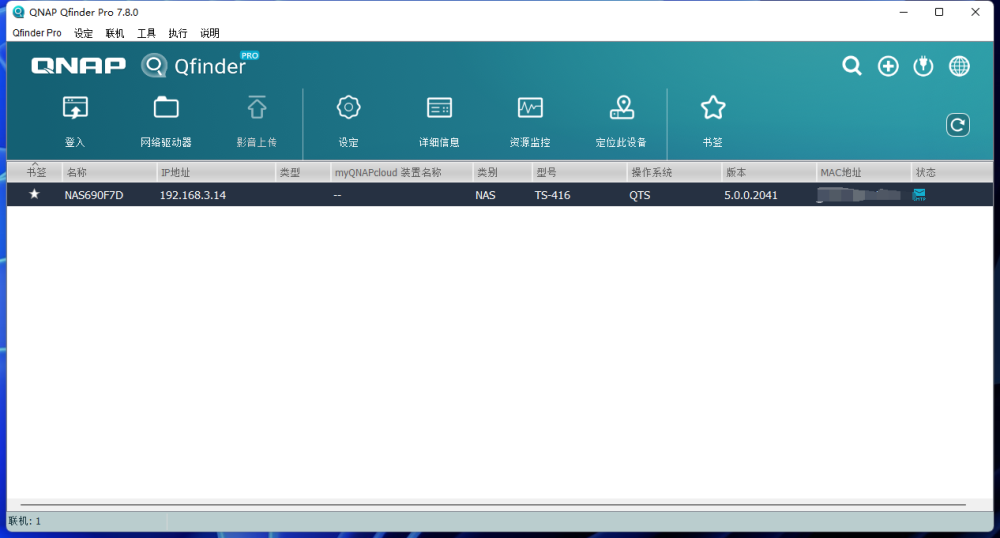Sort by IP地址 column header
1000x538 pixels.
click(x=216, y=172)
